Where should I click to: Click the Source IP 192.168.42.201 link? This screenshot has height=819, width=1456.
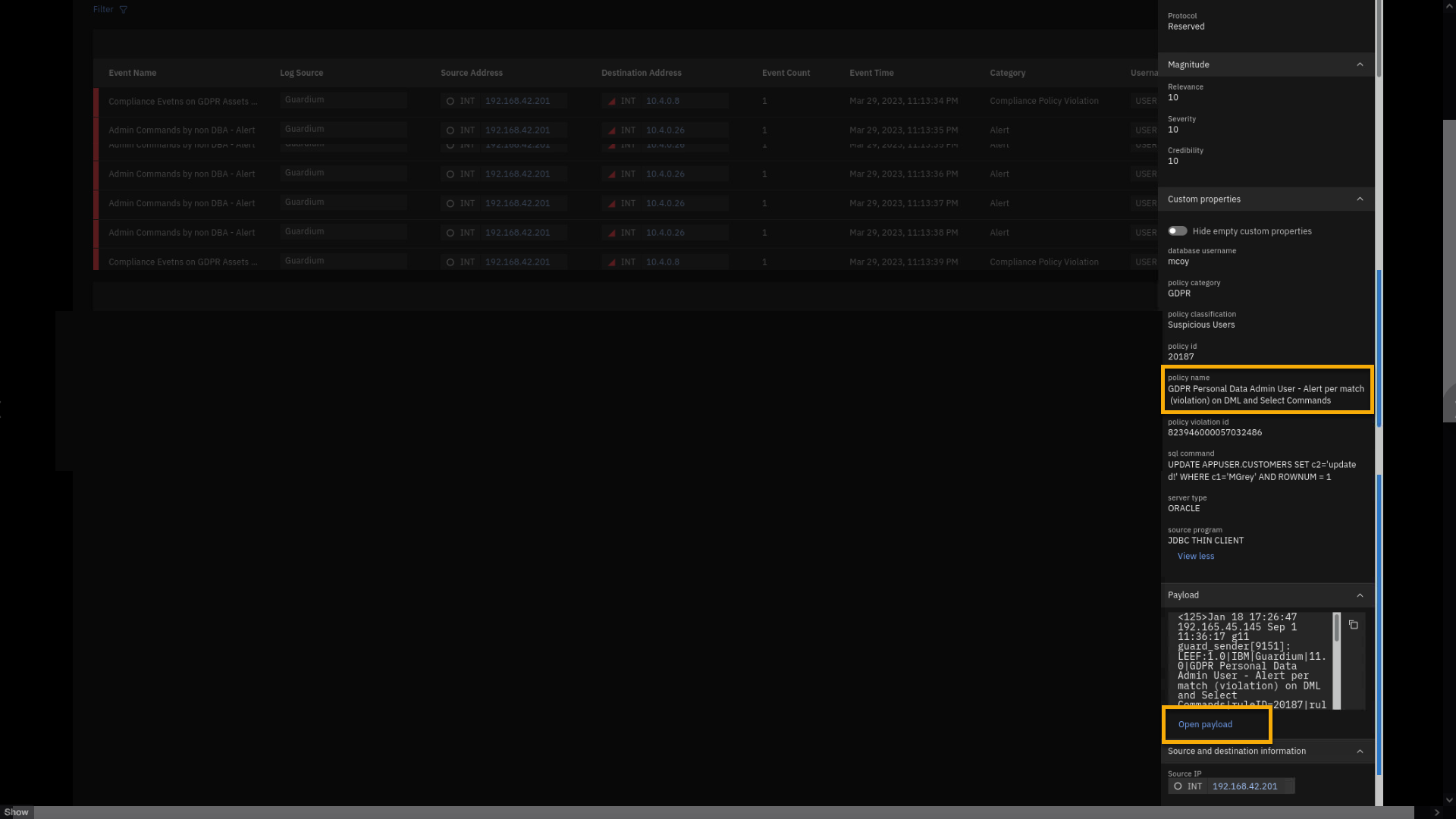(1244, 786)
